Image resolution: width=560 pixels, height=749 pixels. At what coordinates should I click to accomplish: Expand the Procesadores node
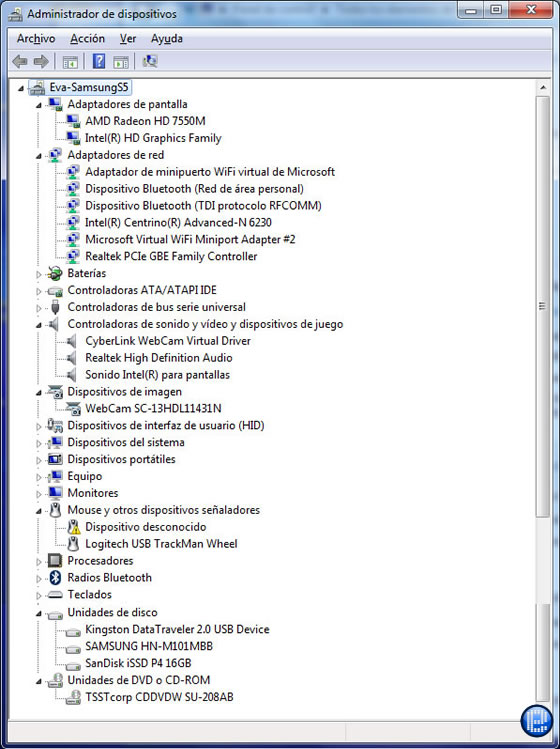(x=39, y=562)
